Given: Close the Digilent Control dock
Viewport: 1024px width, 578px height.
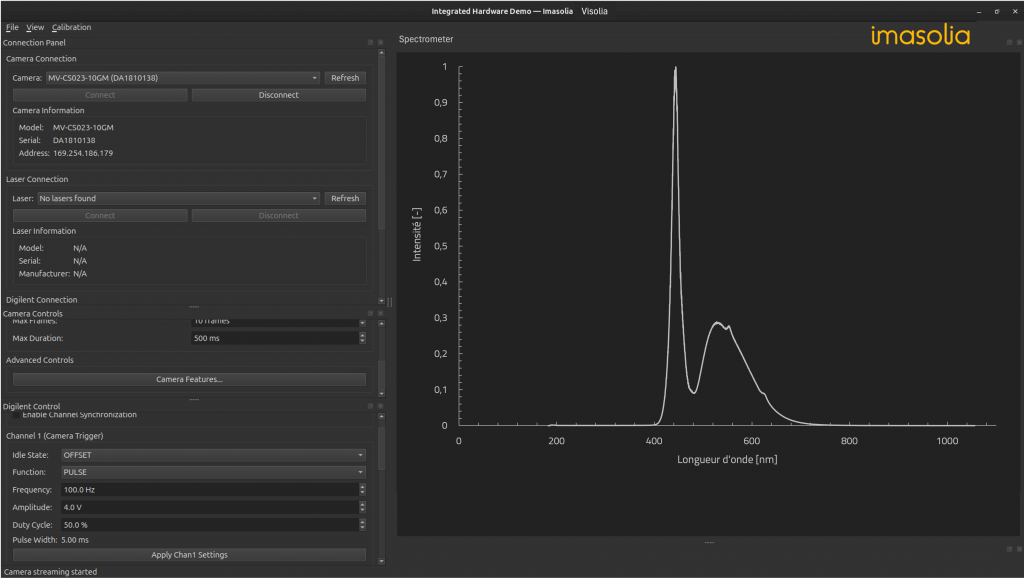Looking at the screenshot, I should 381,406.
